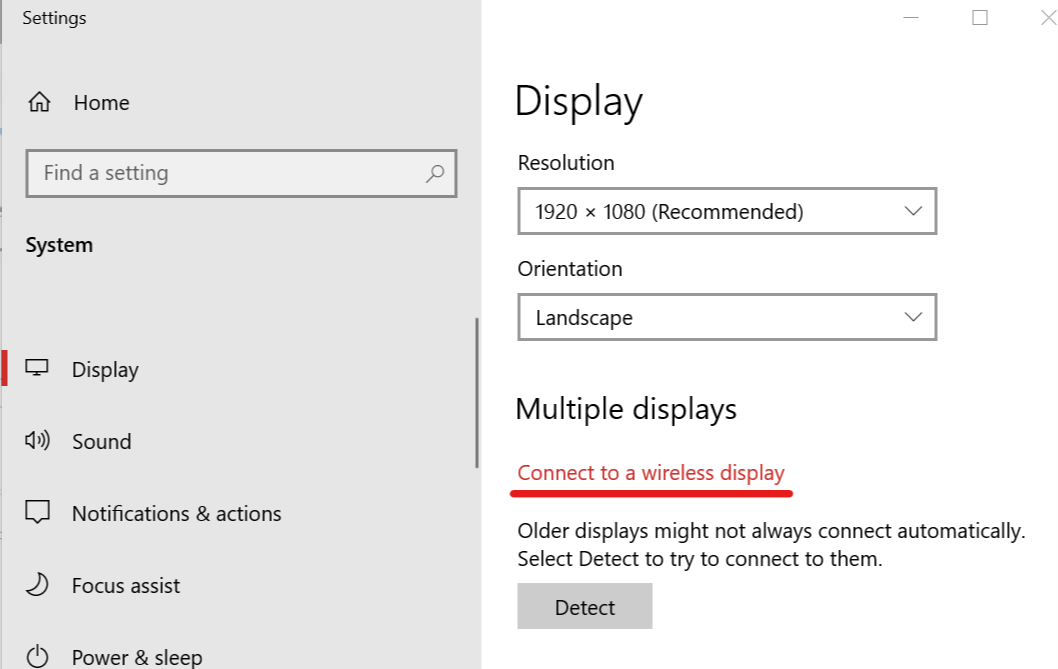The height and width of the screenshot is (669, 1058).
Task: Open Sound settings page
Action: (x=101, y=441)
